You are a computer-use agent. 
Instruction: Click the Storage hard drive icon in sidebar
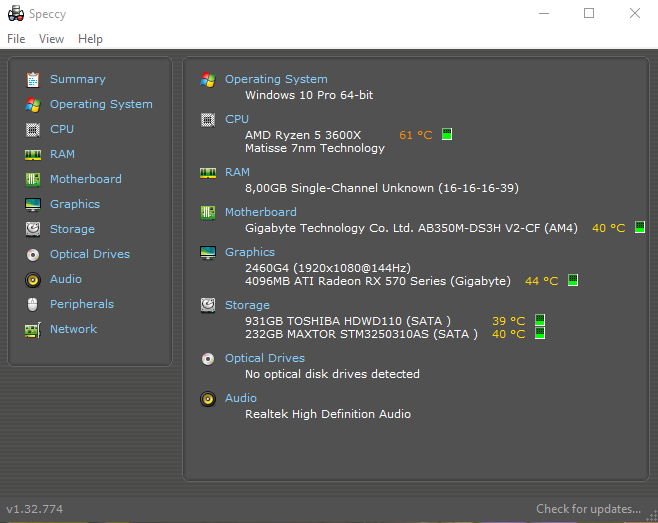[33, 230]
